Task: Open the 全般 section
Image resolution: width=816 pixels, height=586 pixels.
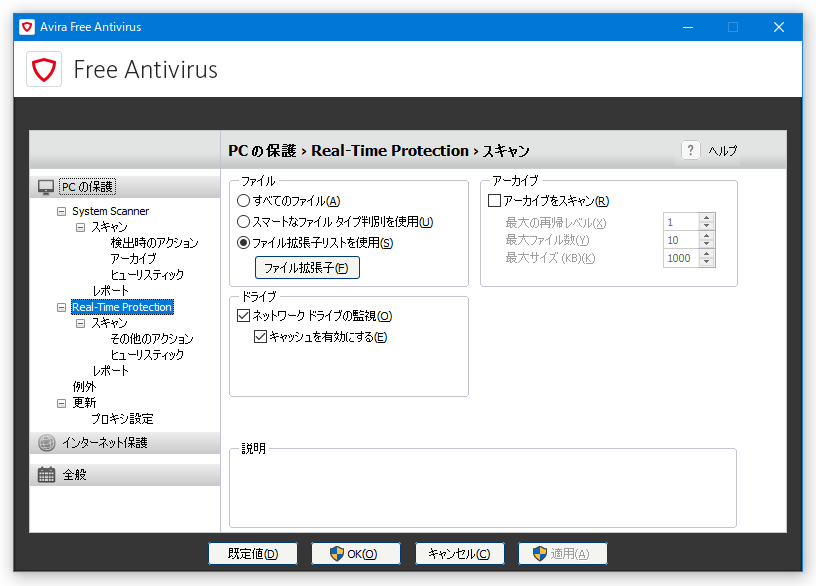Action: tap(125, 475)
